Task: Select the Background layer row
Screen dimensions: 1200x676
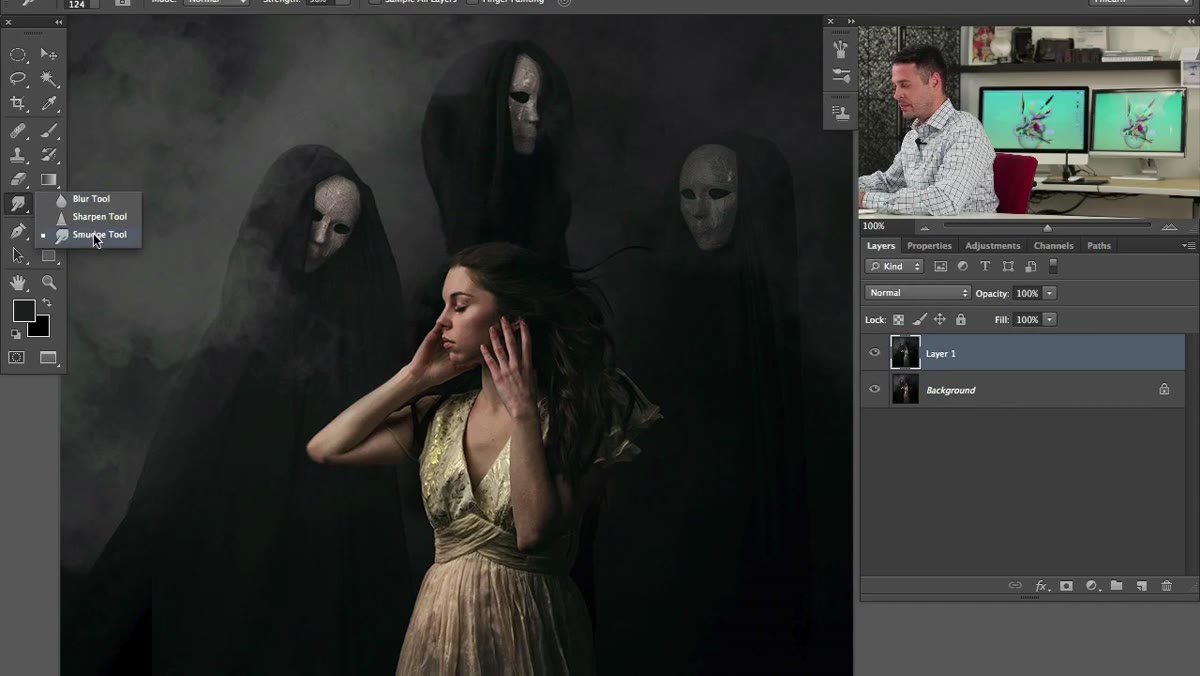Action: point(1023,389)
